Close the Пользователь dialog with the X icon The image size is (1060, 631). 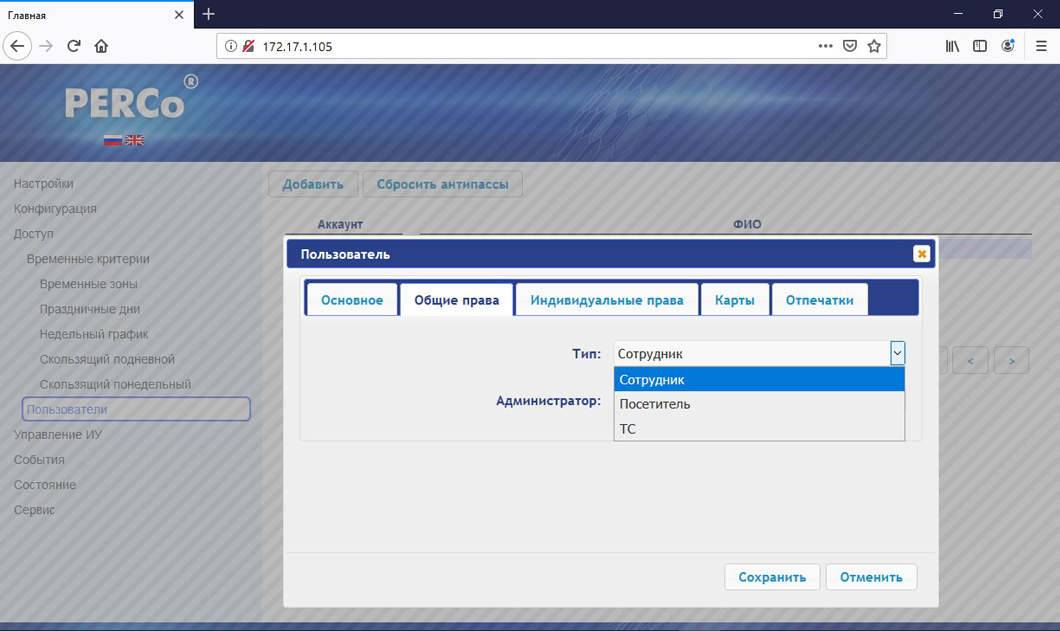[x=921, y=254]
